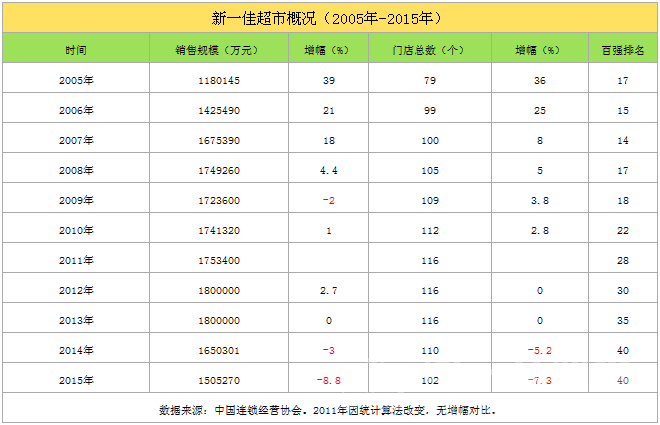This screenshot has width=660, height=425.
Task: Select the 时间 column header
Action: (x=76, y=50)
